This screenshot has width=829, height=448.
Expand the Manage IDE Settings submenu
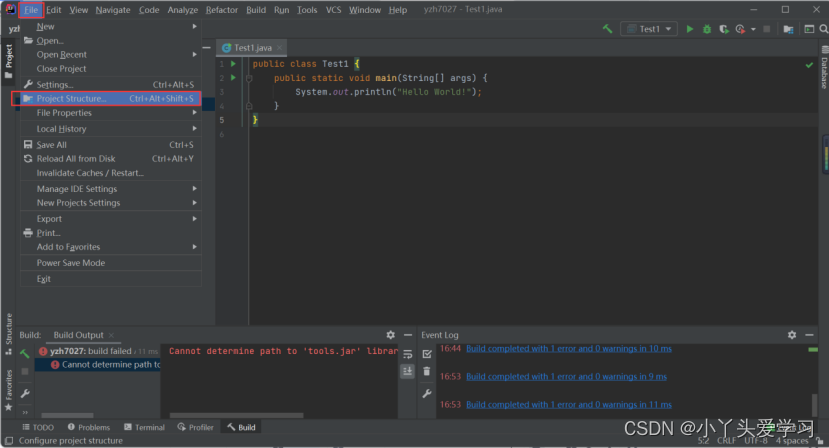tap(111, 189)
